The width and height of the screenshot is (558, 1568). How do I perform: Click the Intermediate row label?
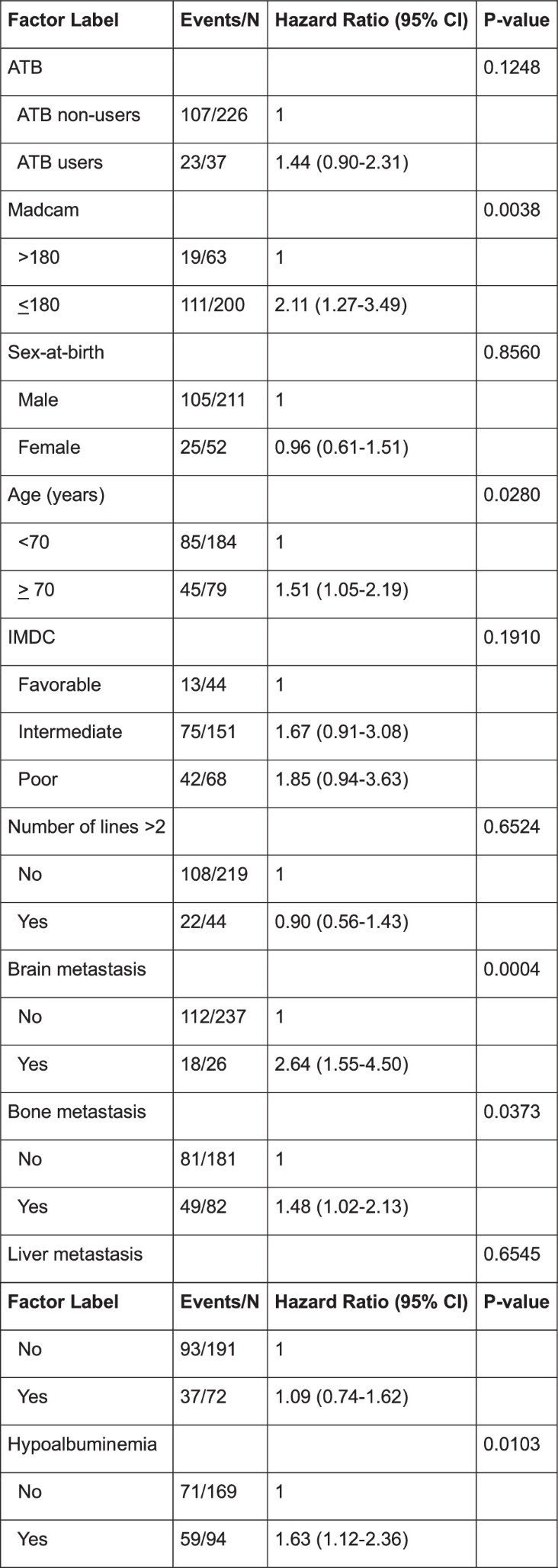70,732
